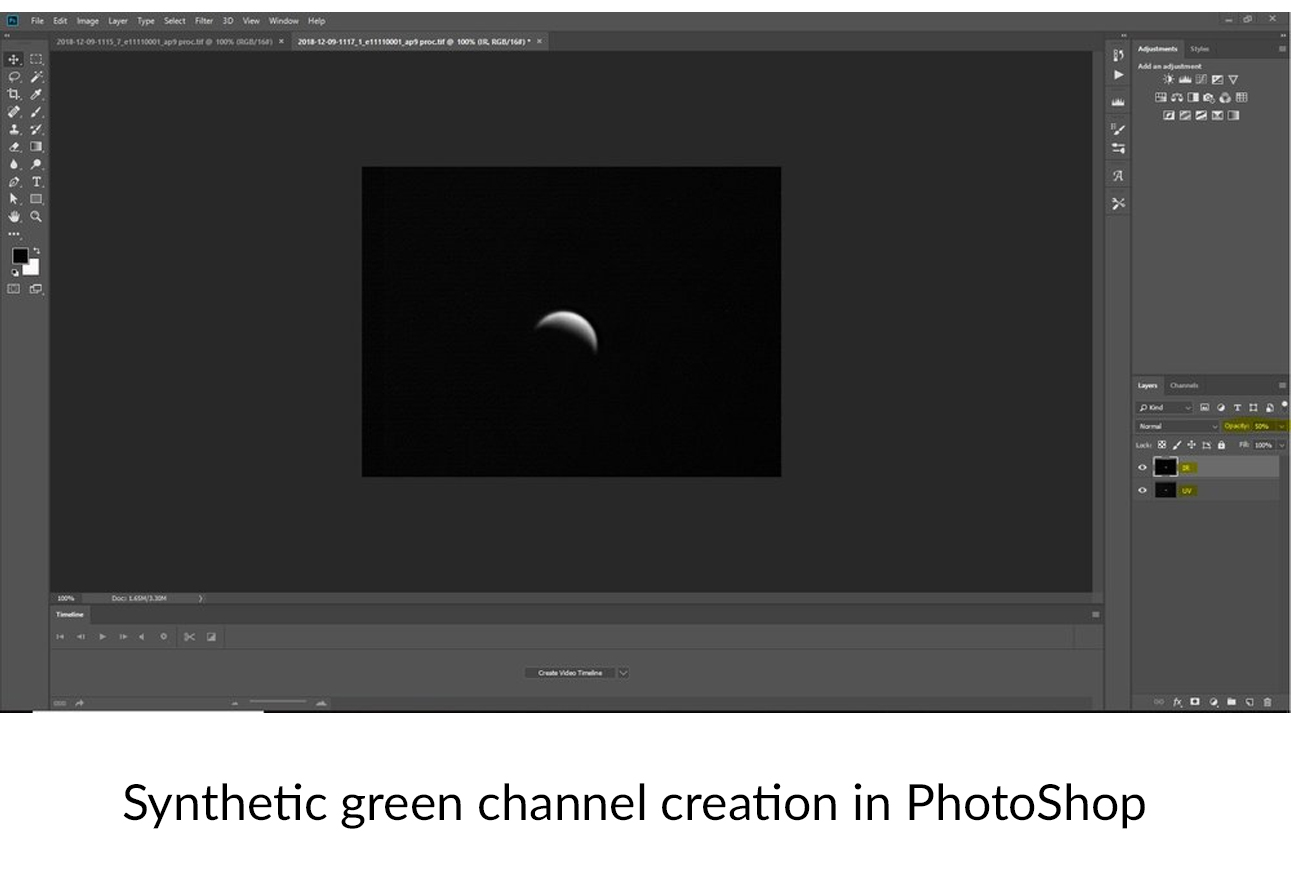Select the UV layer thumbnail

pyautogui.click(x=1165, y=491)
